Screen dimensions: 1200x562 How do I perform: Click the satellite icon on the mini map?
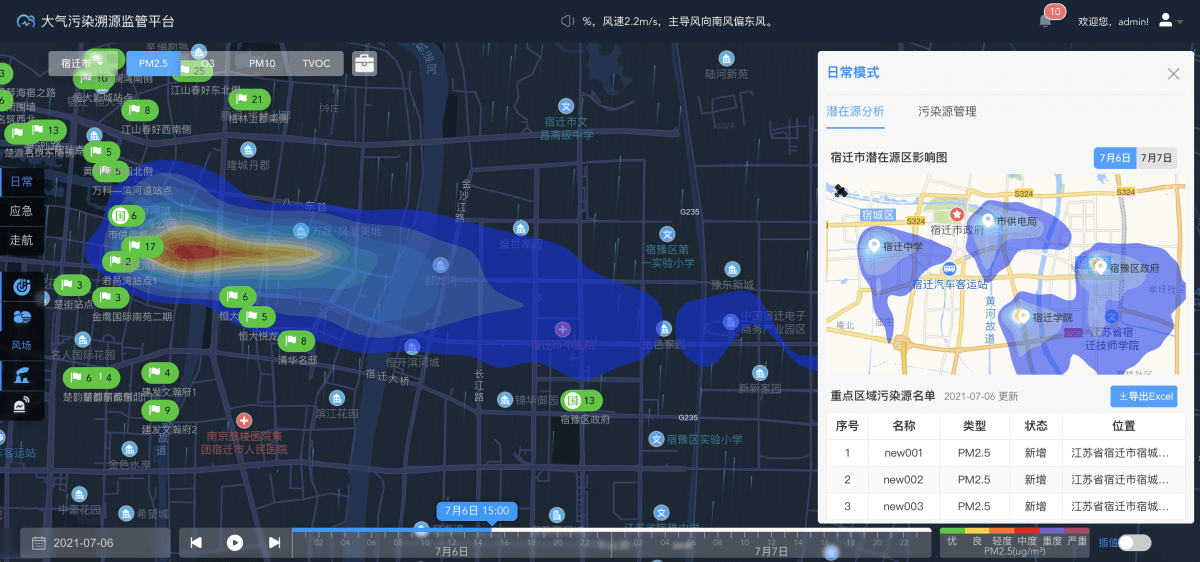[840, 190]
